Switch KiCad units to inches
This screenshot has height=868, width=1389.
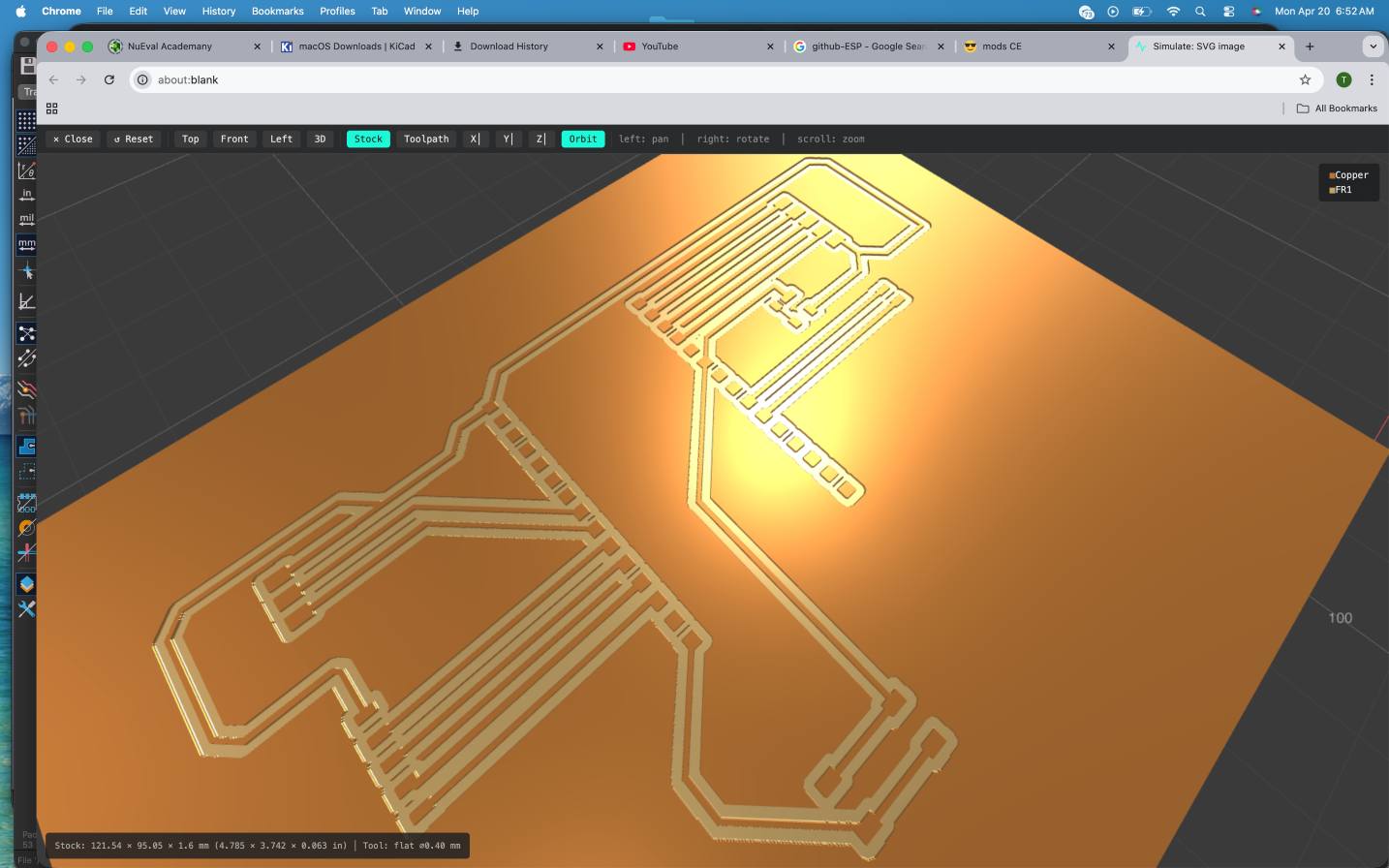[x=27, y=195]
